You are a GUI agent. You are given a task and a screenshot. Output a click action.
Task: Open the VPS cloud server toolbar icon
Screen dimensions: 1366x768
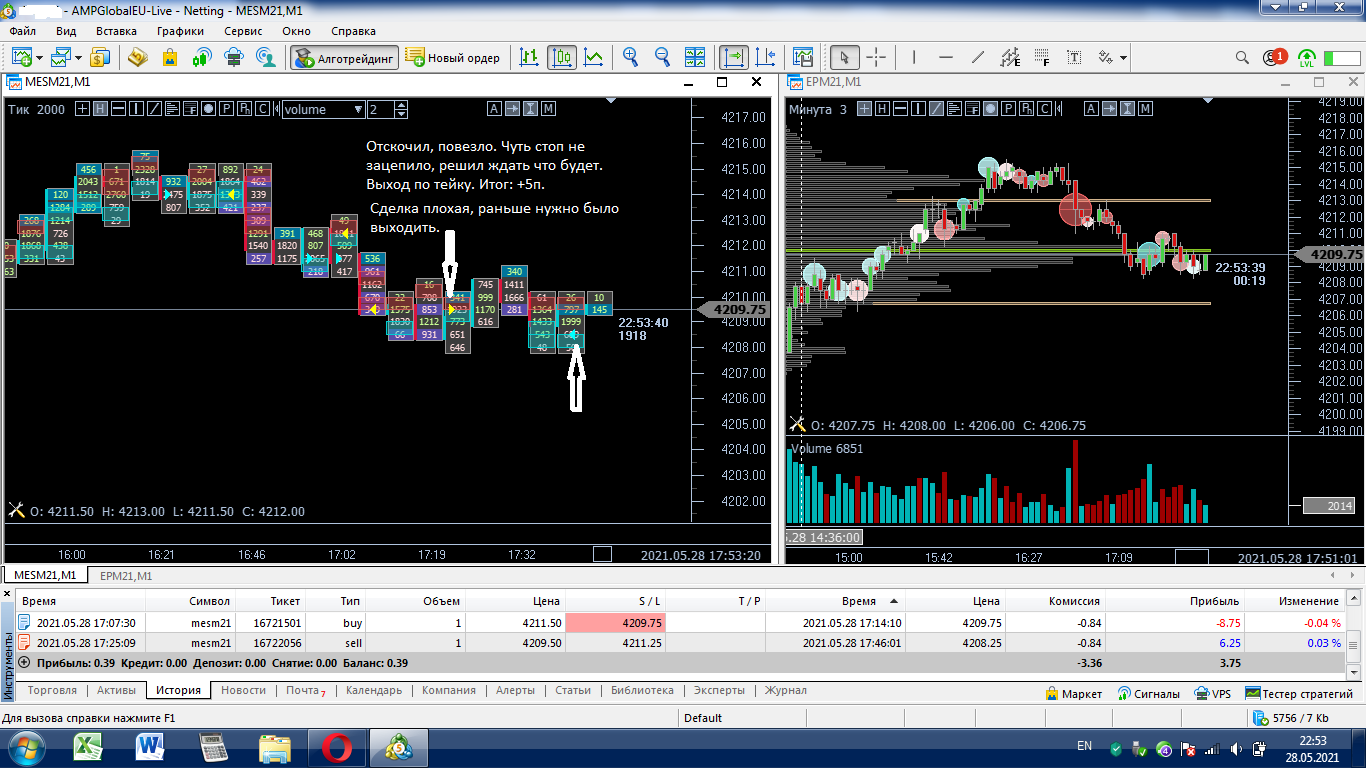[234, 57]
